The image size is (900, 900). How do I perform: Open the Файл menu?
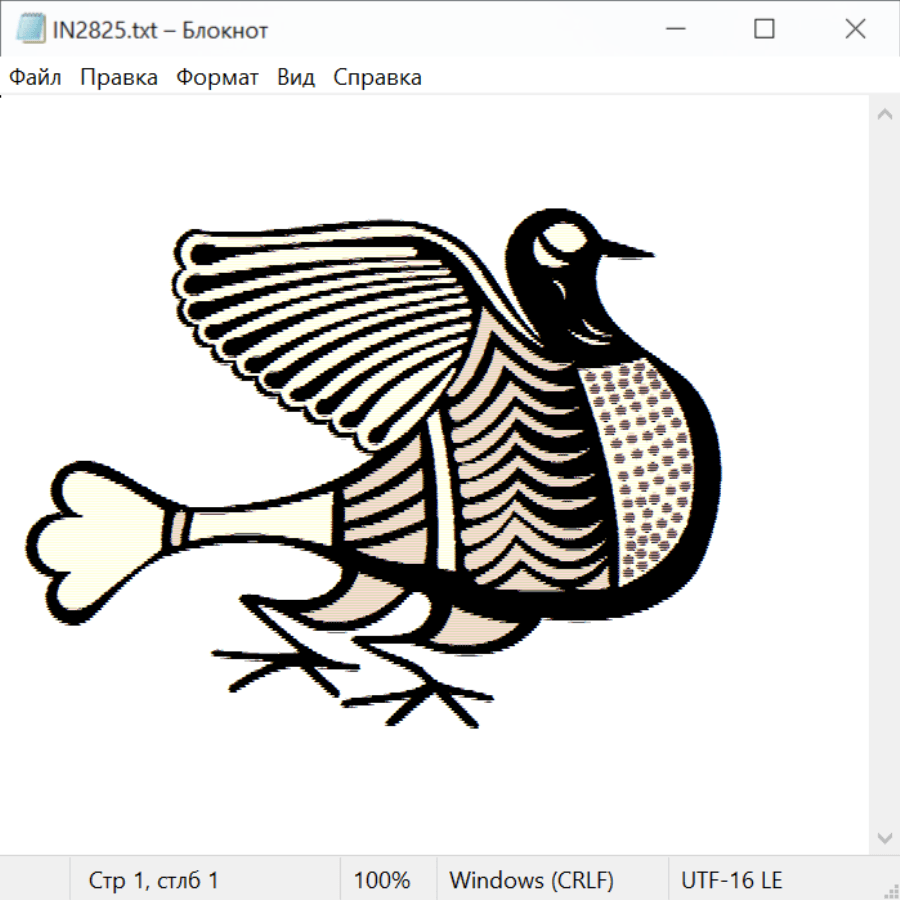click(36, 78)
